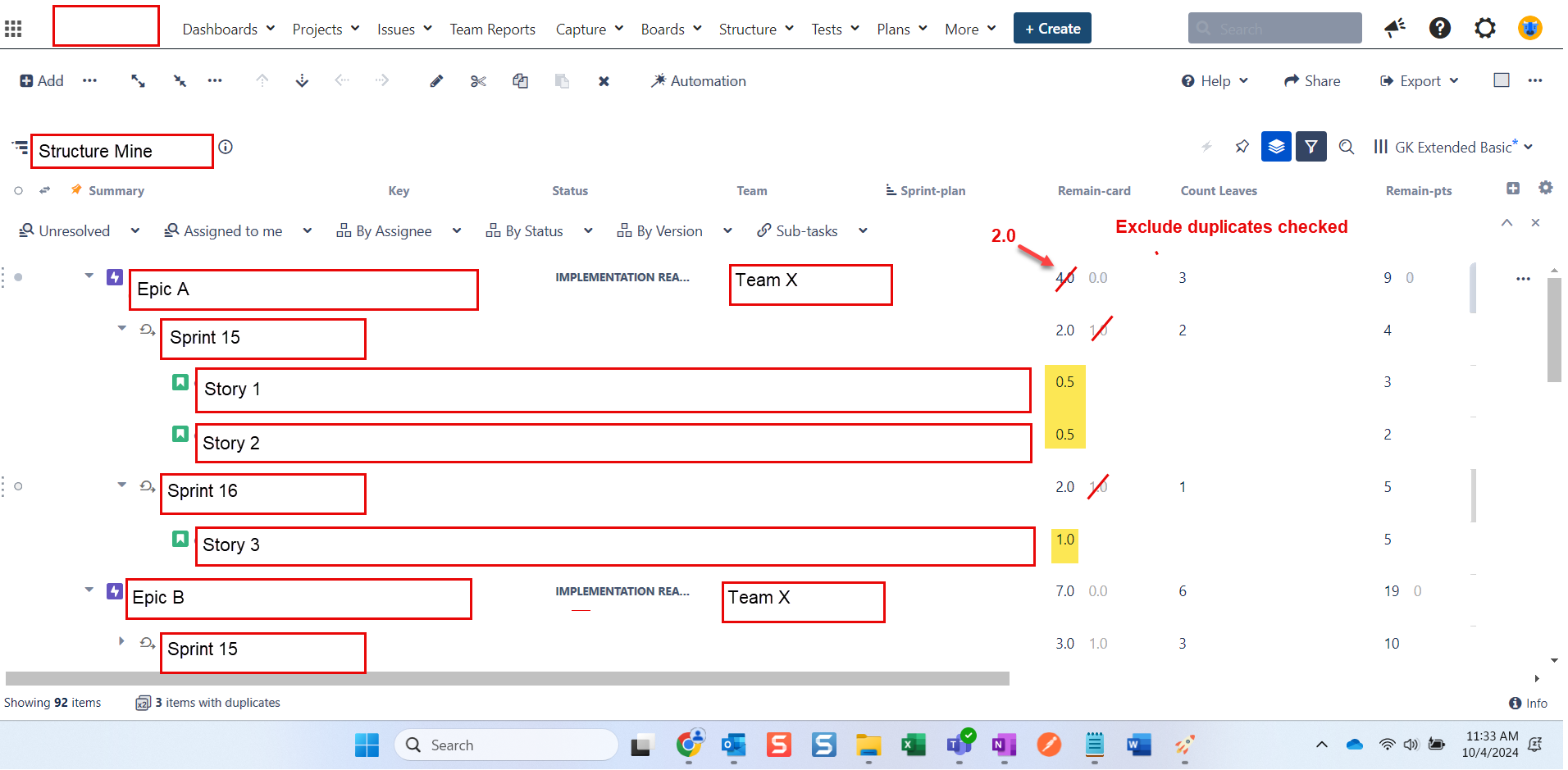Viewport: 1568px width, 770px height.
Task: Click the move down arrow icon
Action: [x=302, y=80]
